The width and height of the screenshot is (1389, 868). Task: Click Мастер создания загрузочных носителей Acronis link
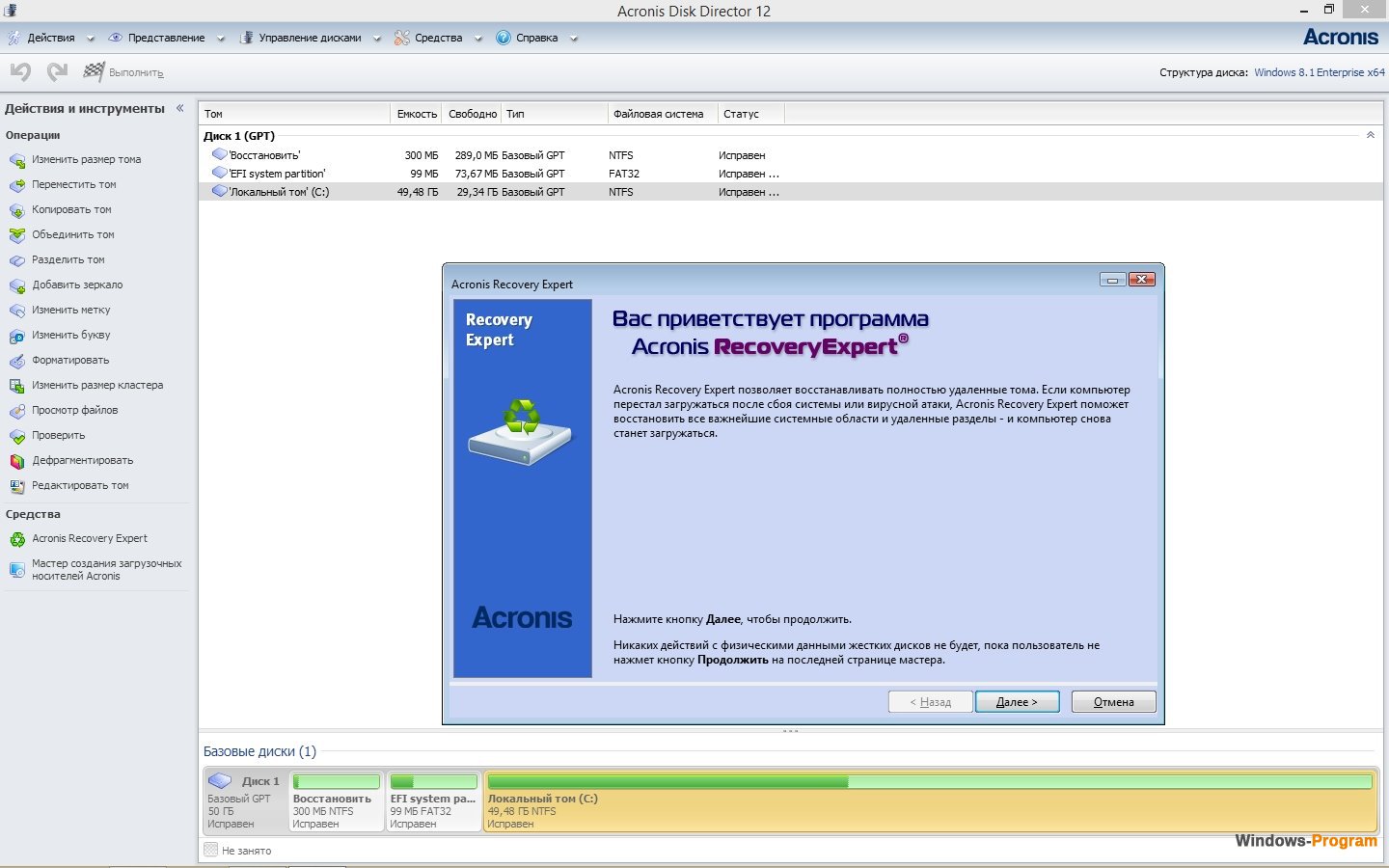click(x=106, y=570)
